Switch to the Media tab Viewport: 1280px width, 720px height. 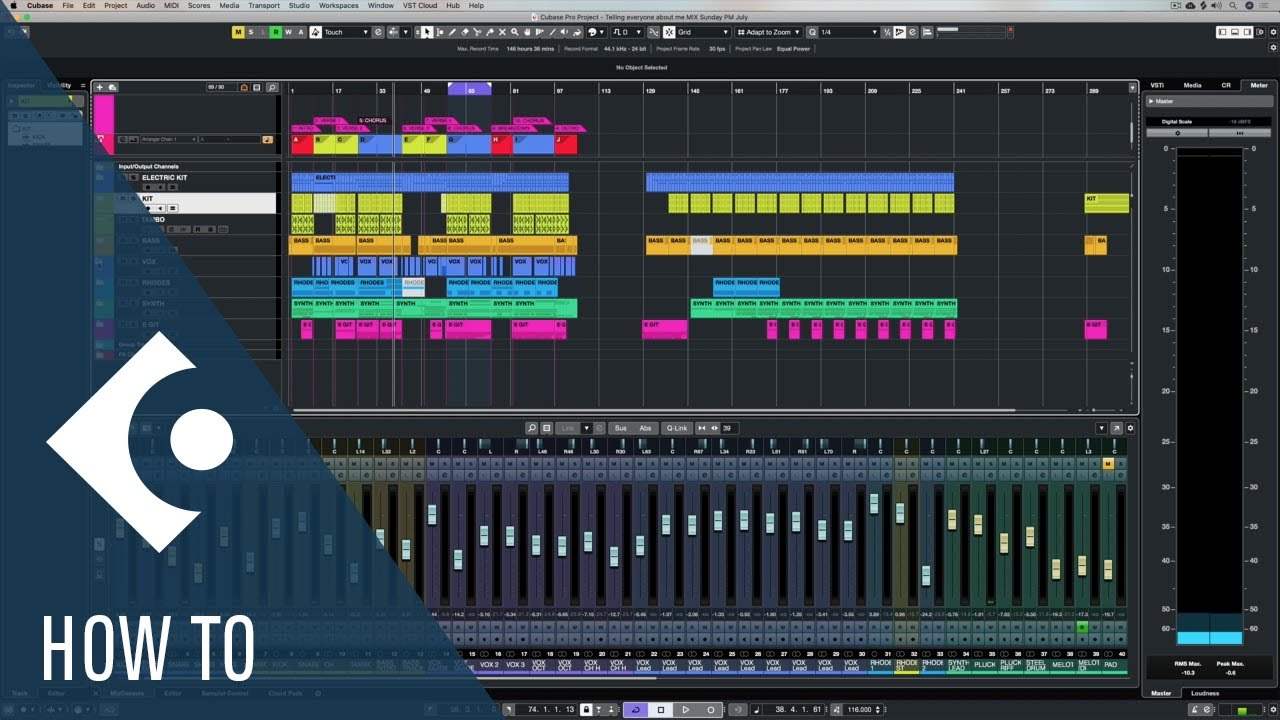coord(1192,85)
